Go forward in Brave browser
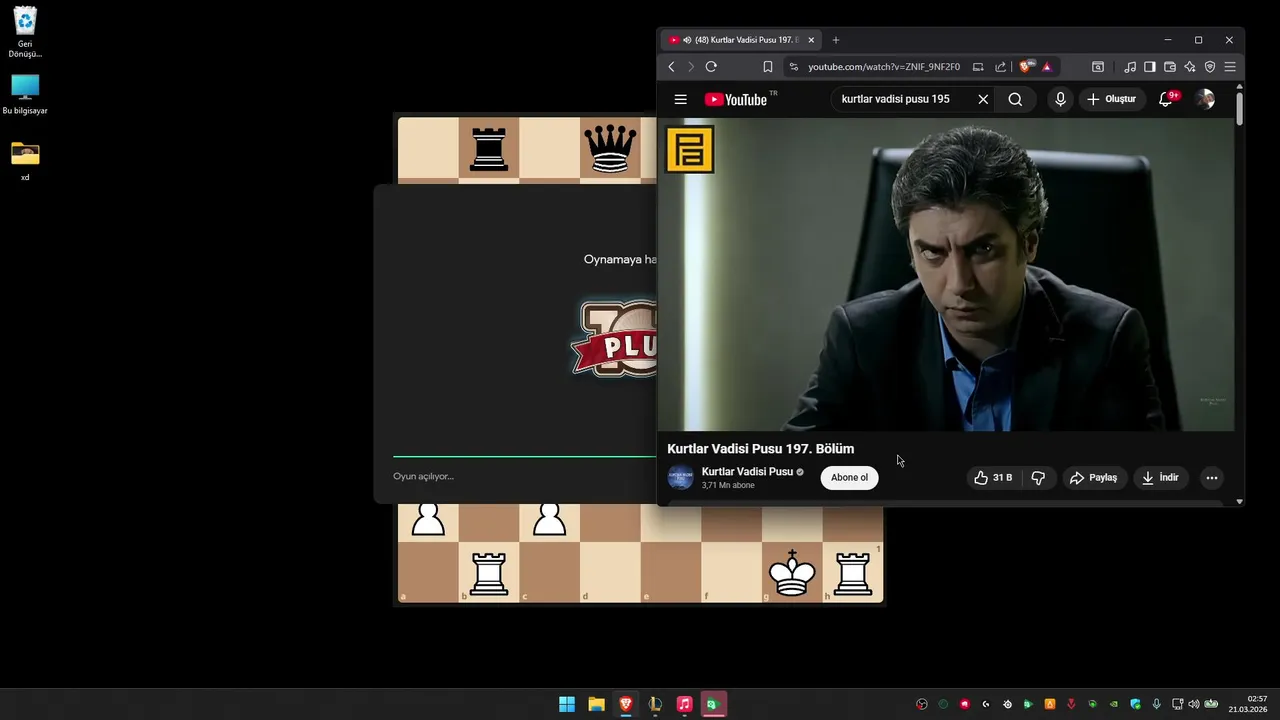 pyautogui.click(x=690, y=67)
